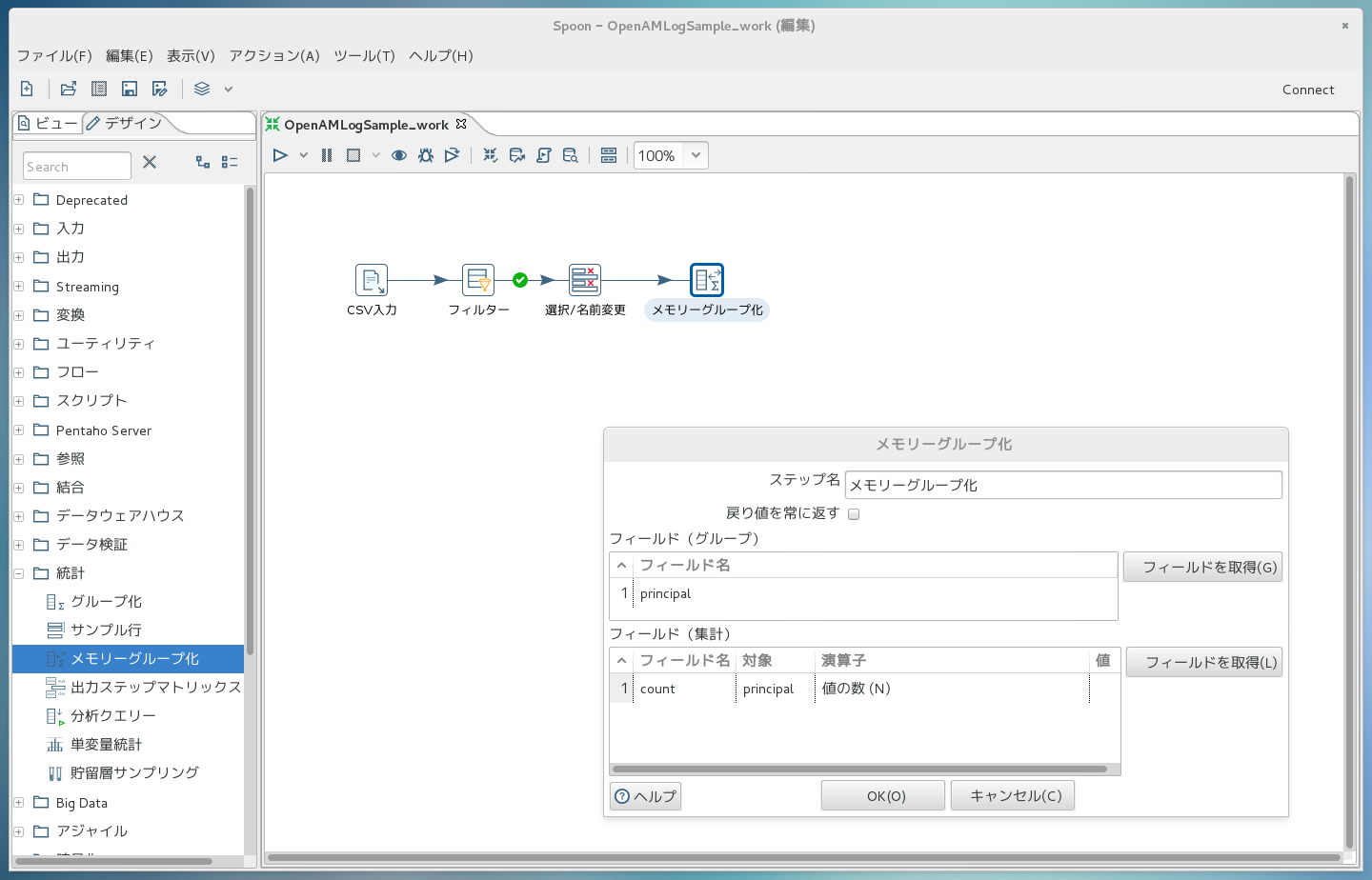Open ツール(T) menu
This screenshot has height=880, width=1372.
(364, 55)
